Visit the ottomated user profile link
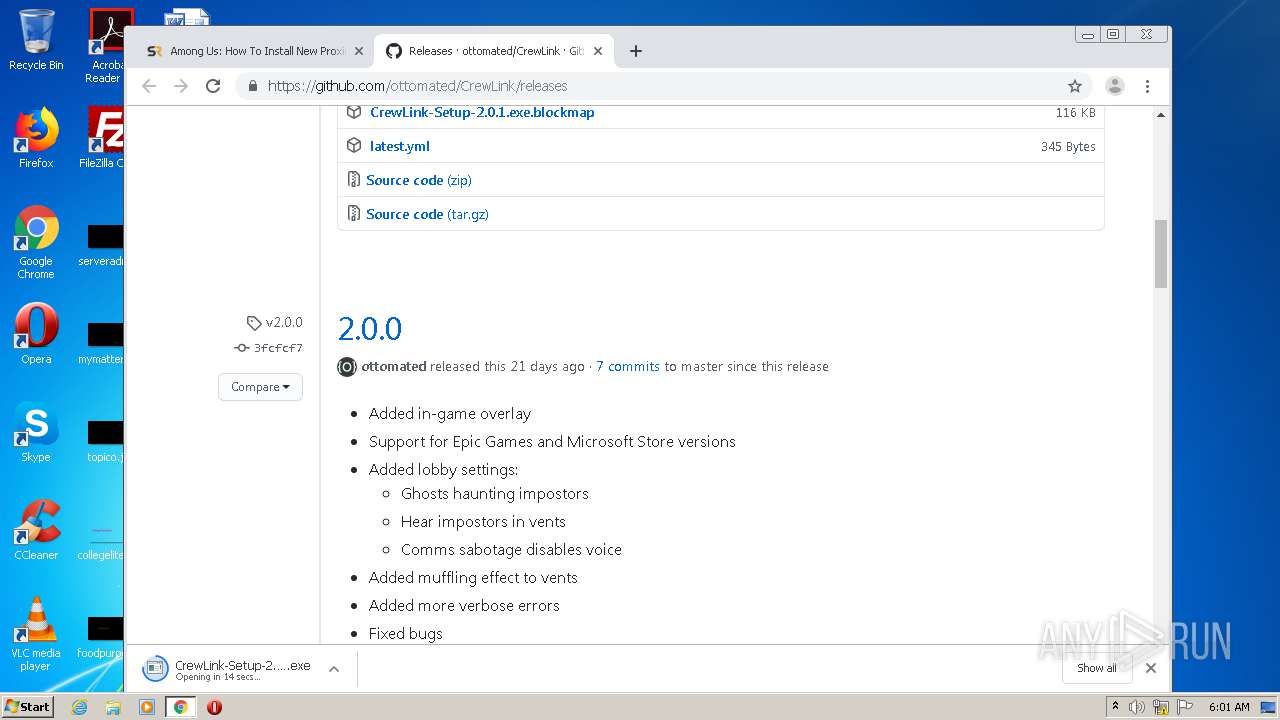1280x720 pixels. tap(394, 366)
